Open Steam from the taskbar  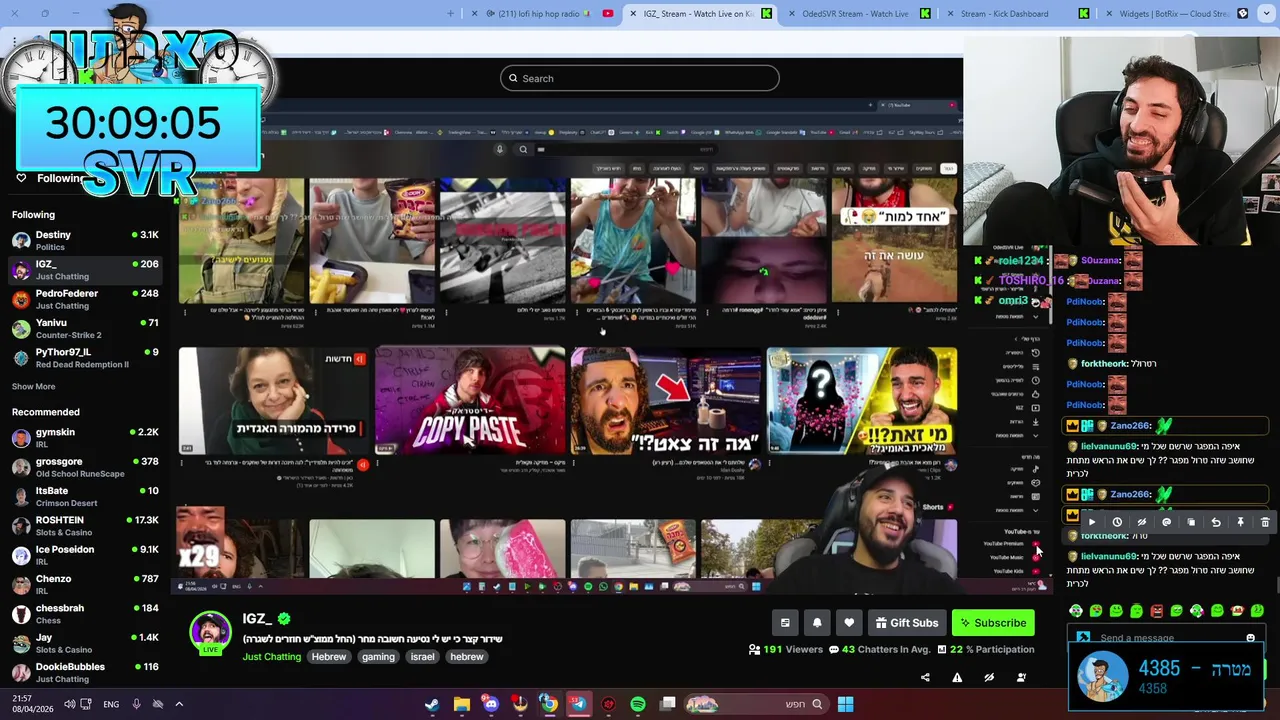point(432,704)
